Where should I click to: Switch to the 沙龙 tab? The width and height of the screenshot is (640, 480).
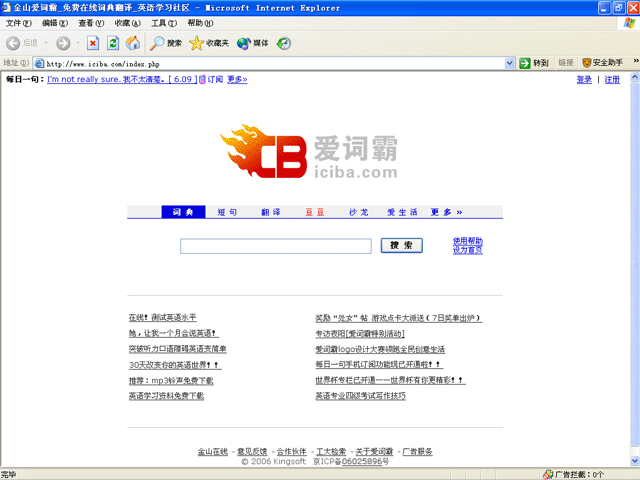pyautogui.click(x=359, y=212)
